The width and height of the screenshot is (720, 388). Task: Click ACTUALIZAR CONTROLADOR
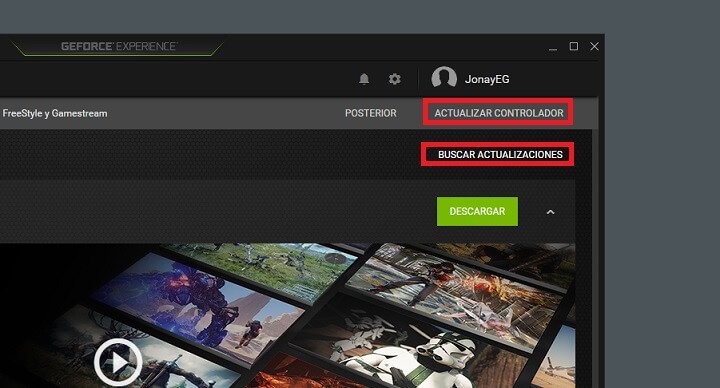(499, 113)
